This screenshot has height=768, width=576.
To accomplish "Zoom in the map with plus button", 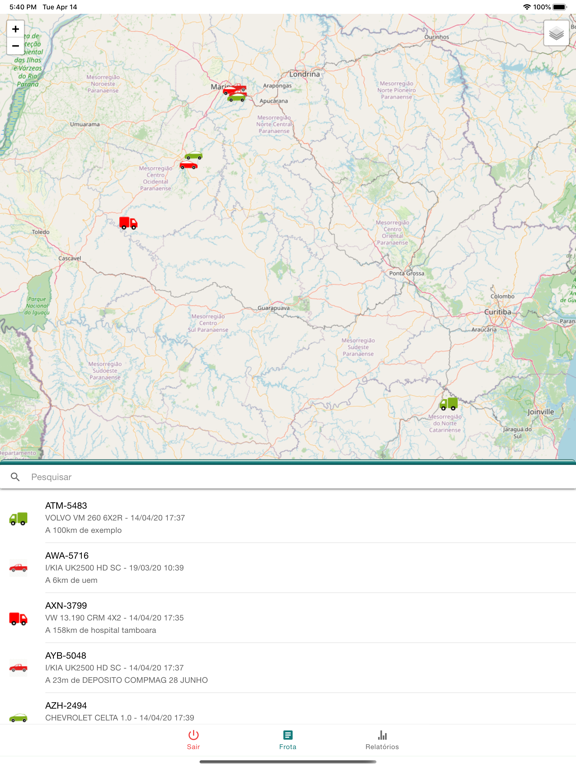I will [16, 29].
